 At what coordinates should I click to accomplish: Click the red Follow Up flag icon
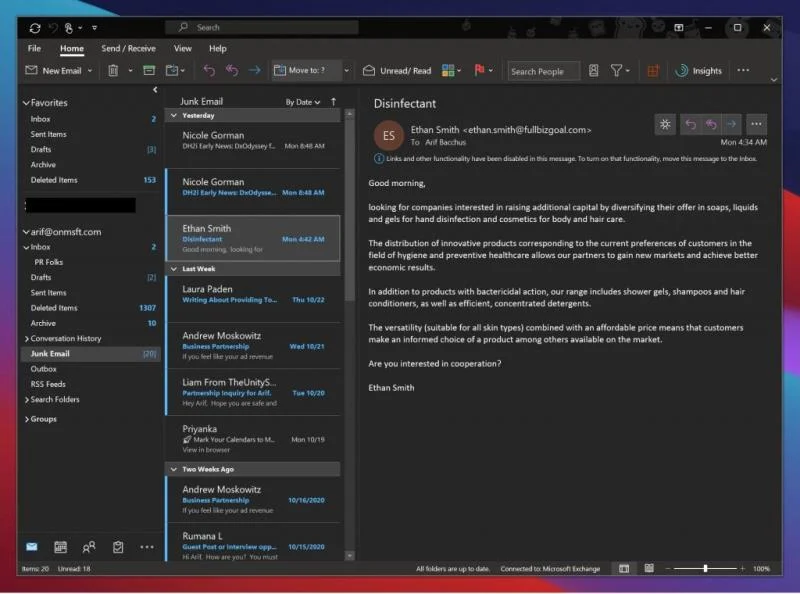480,70
